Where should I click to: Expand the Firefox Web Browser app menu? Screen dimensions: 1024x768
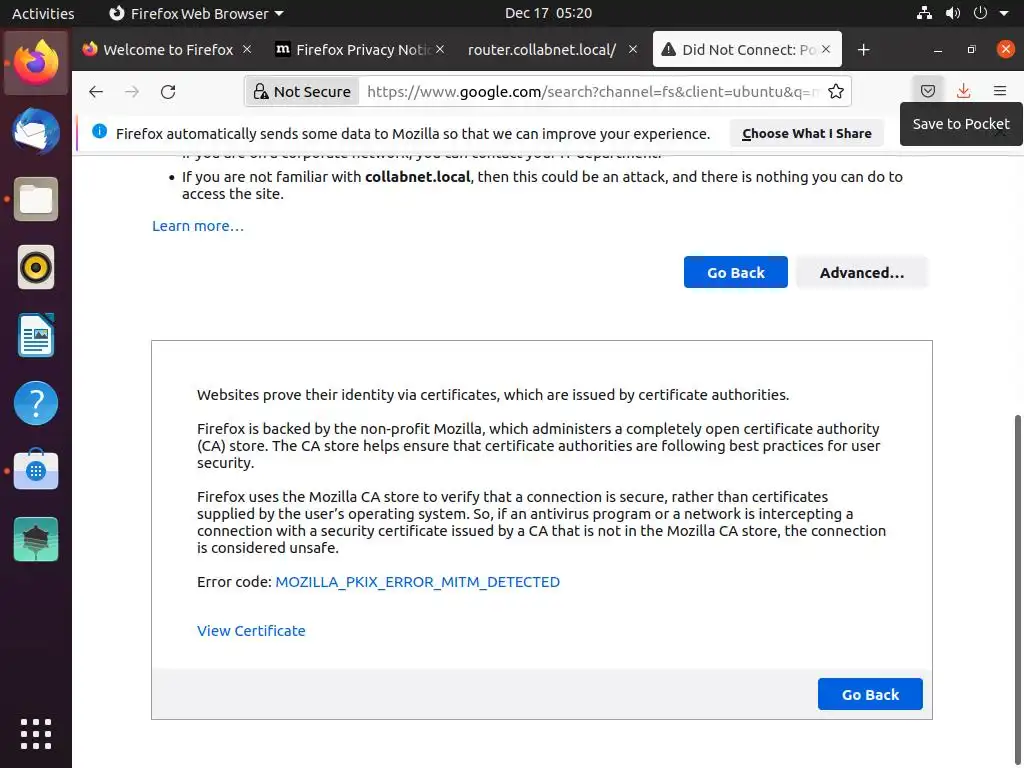pyautogui.click(x=196, y=13)
